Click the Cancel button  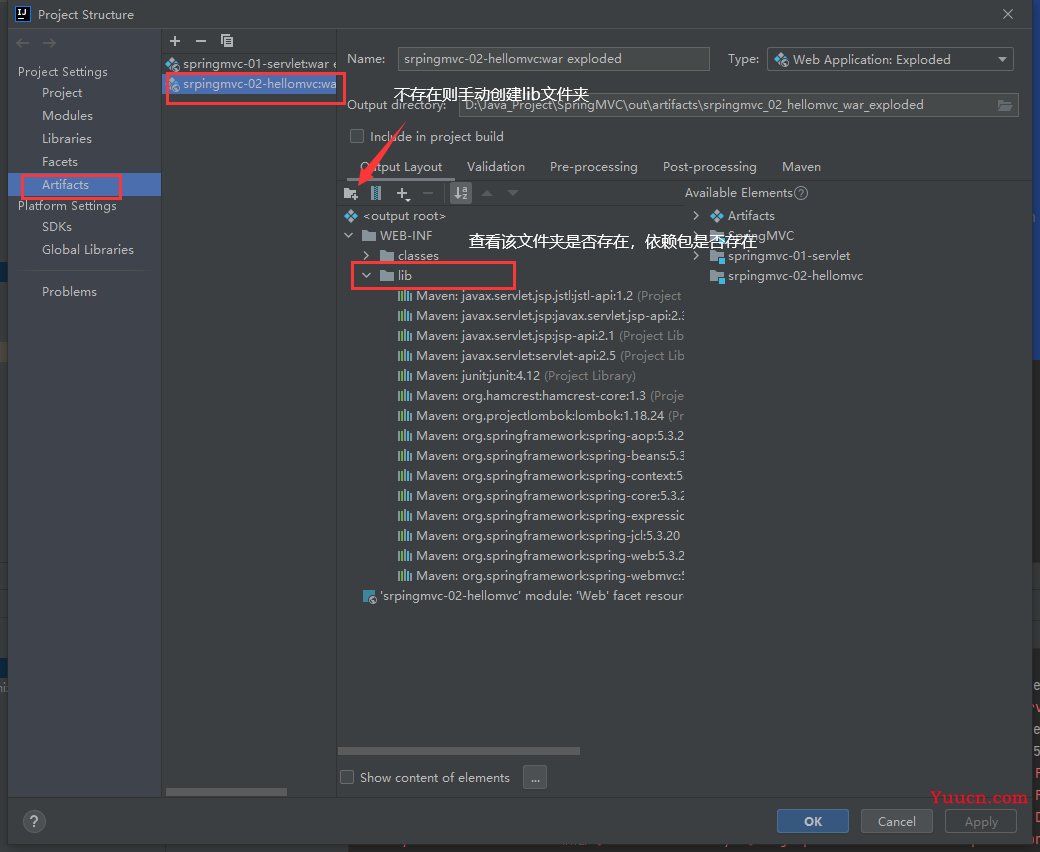(897, 822)
